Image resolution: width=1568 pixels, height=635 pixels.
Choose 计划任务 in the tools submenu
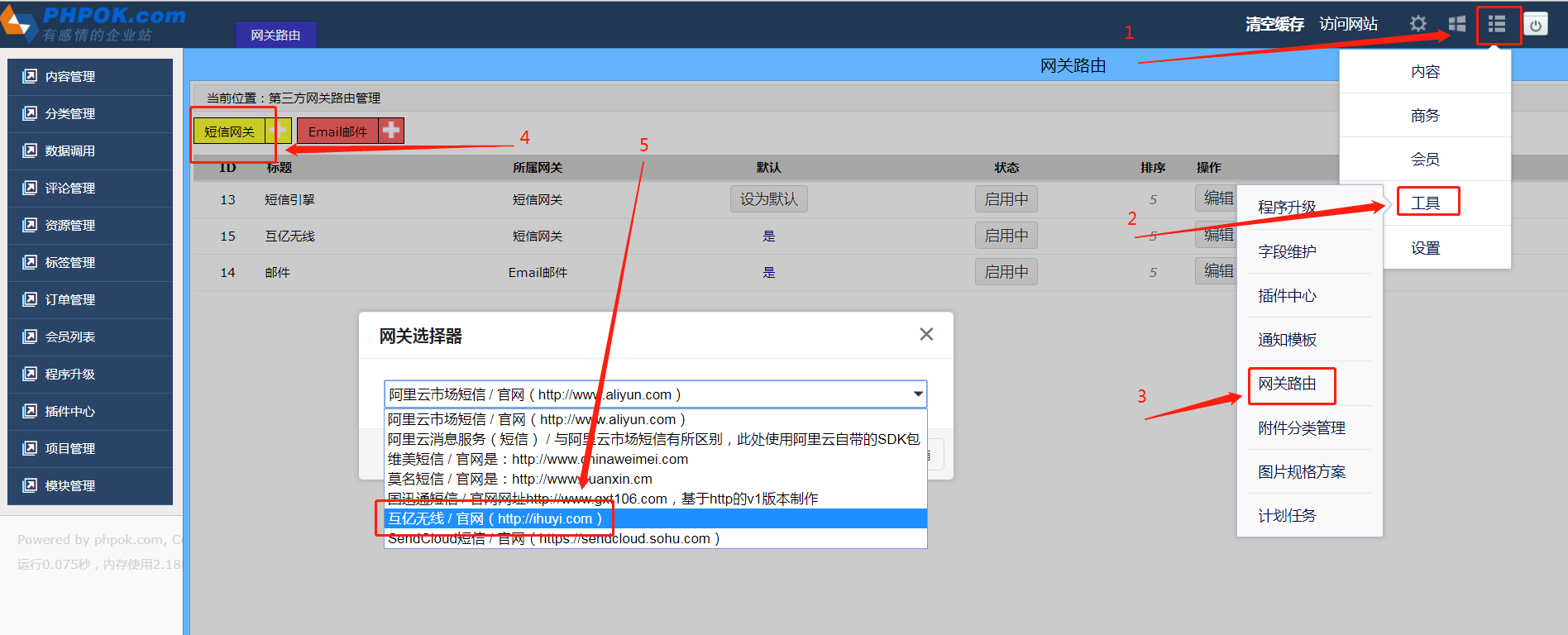[1287, 516]
